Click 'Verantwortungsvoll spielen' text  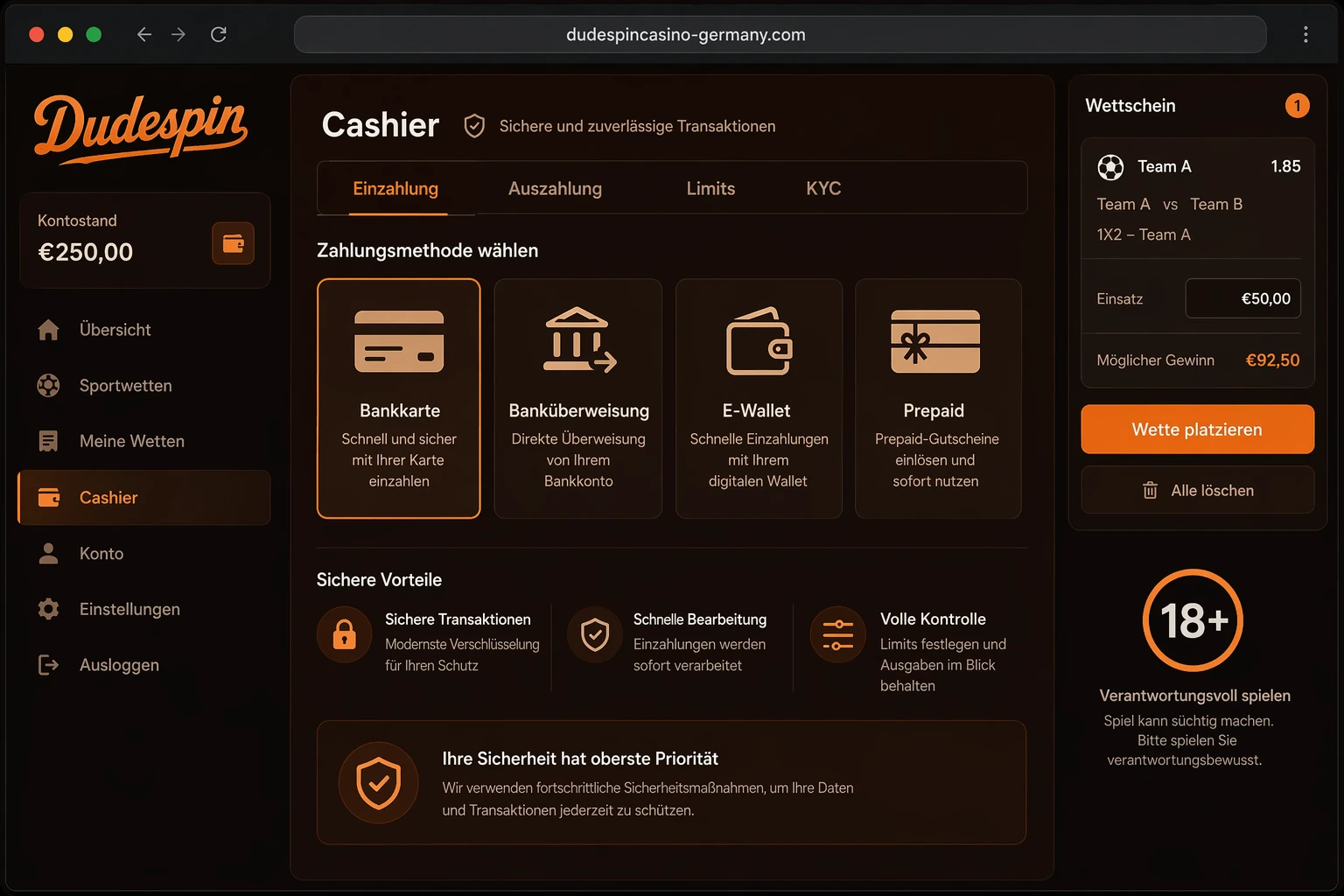pyautogui.click(x=1194, y=696)
